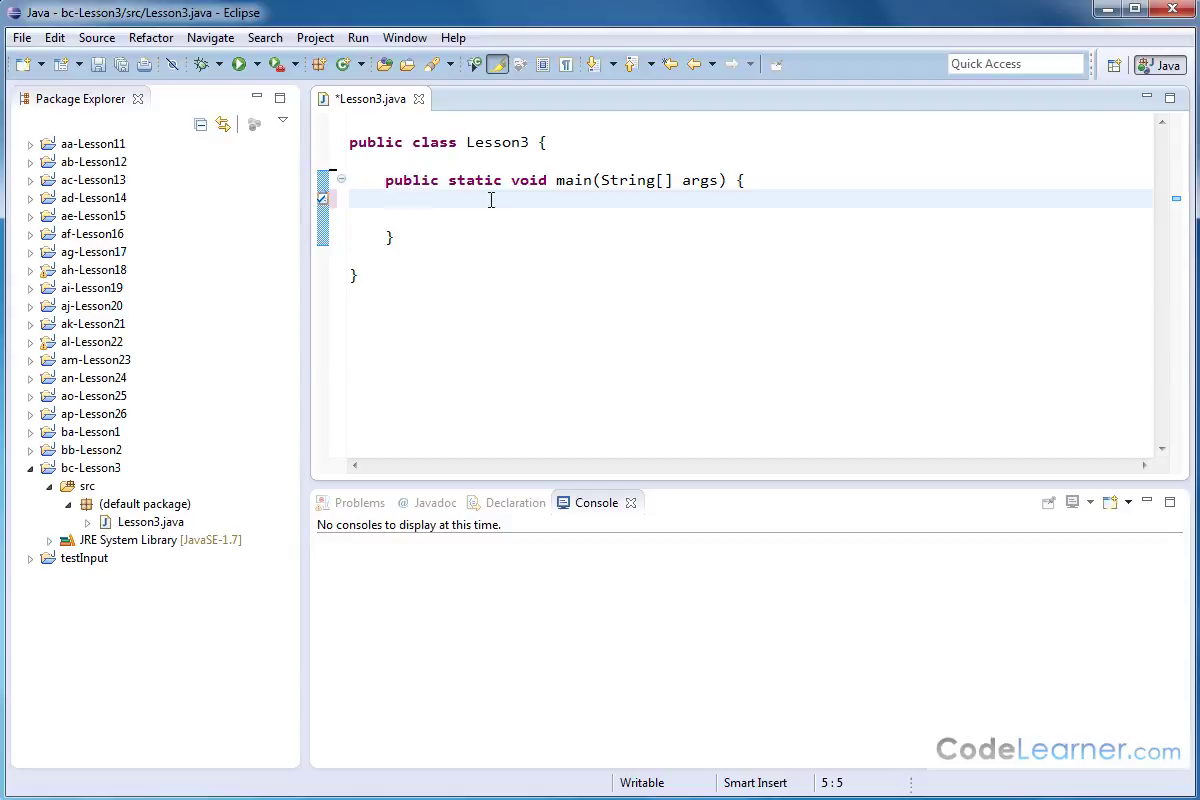Click the Next Annotation icon
The image size is (1200, 800).
(x=593, y=64)
